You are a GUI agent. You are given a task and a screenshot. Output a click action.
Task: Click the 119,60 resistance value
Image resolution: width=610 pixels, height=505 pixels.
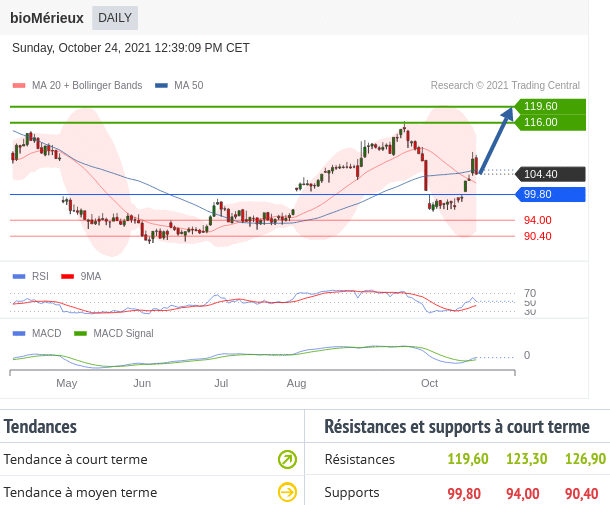pos(468,459)
